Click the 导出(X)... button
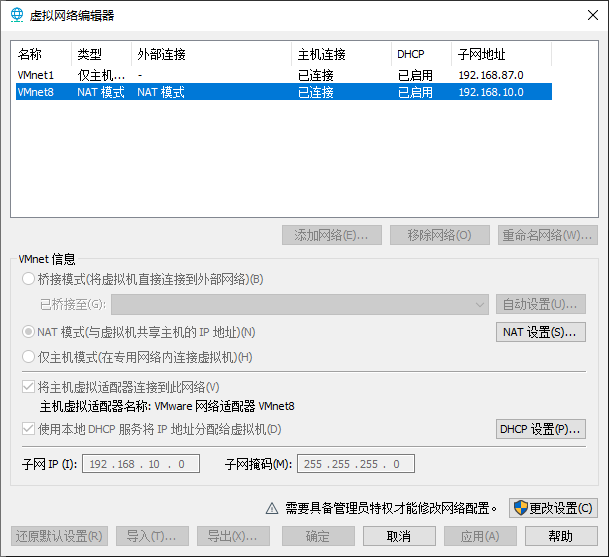The image size is (609, 557). pos(233,536)
